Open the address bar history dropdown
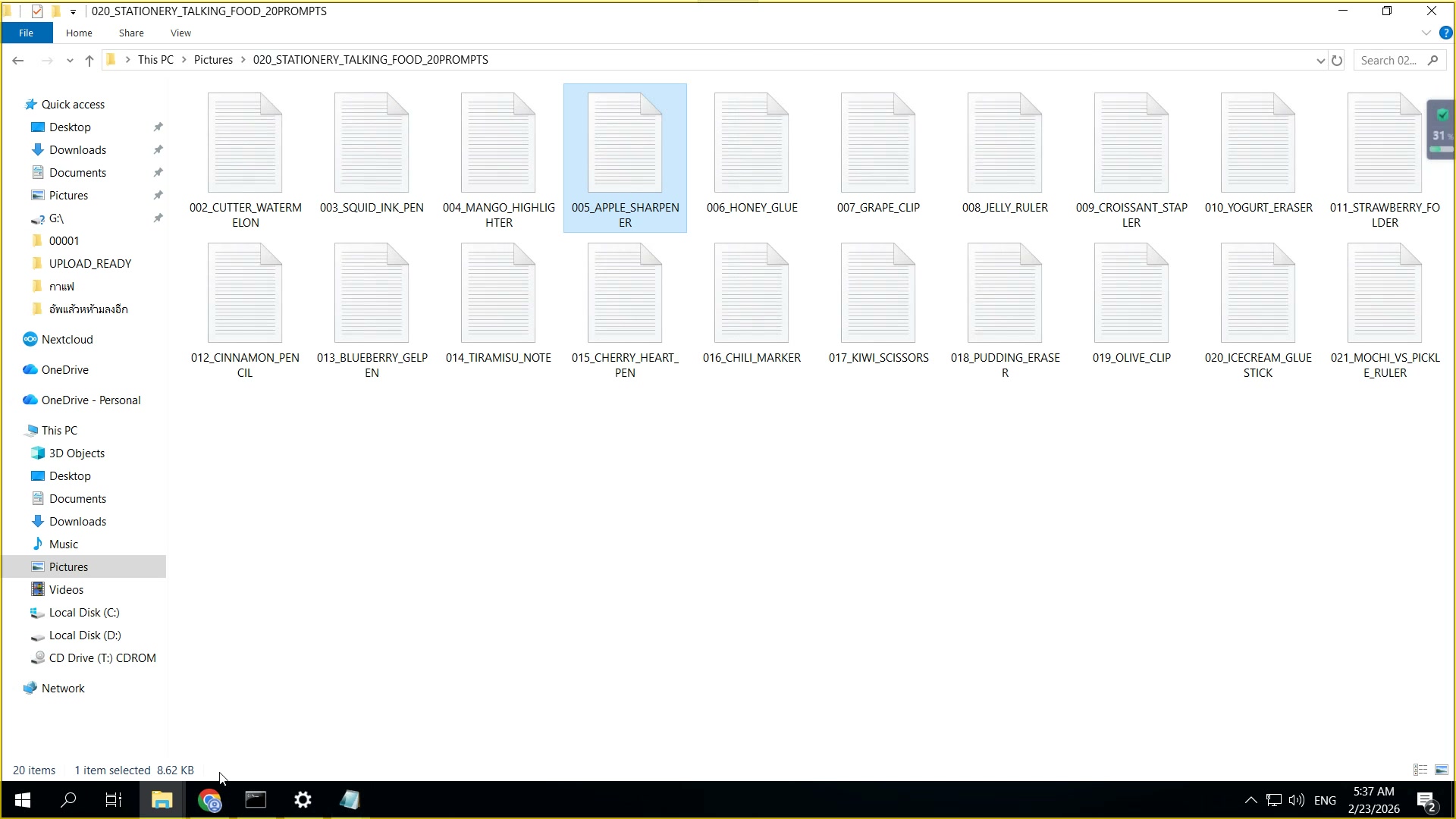The width and height of the screenshot is (1456, 819). click(x=1320, y=60)
